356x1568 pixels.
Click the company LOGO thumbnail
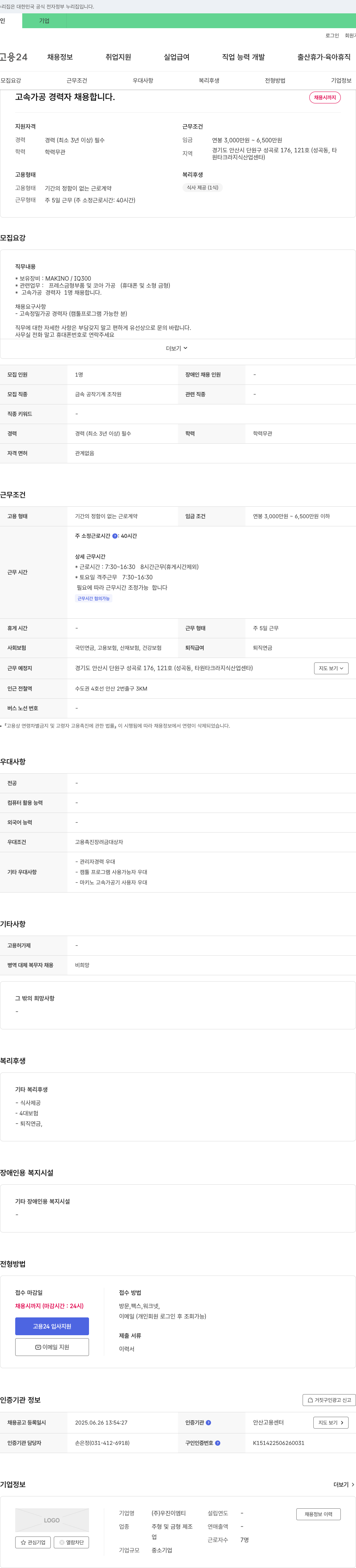pyautogui.click(x=52, y=1520)
